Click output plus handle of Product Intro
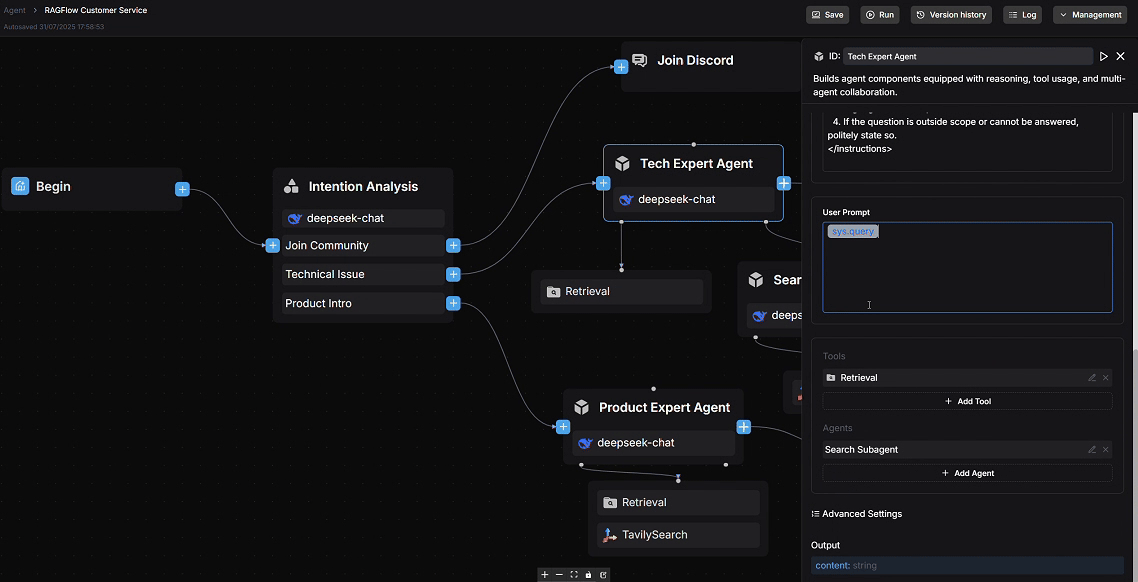The width and height of the screenshot is (1138, 582). coord(453,303)
